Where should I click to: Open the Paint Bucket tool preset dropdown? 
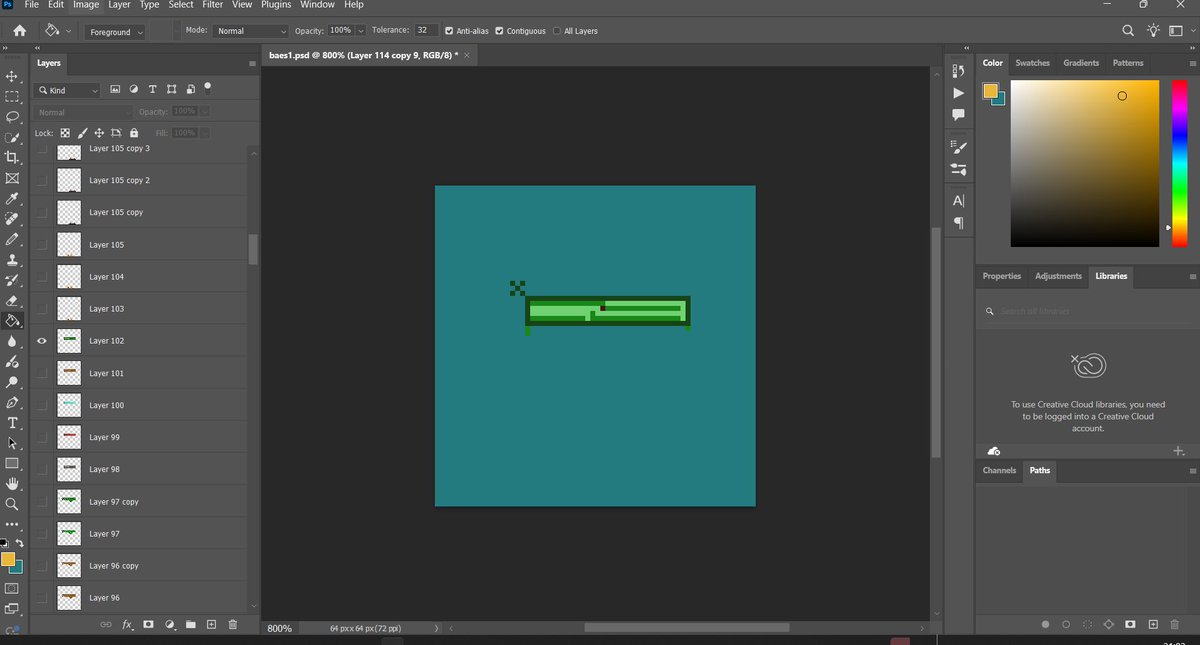coord(58,31)
